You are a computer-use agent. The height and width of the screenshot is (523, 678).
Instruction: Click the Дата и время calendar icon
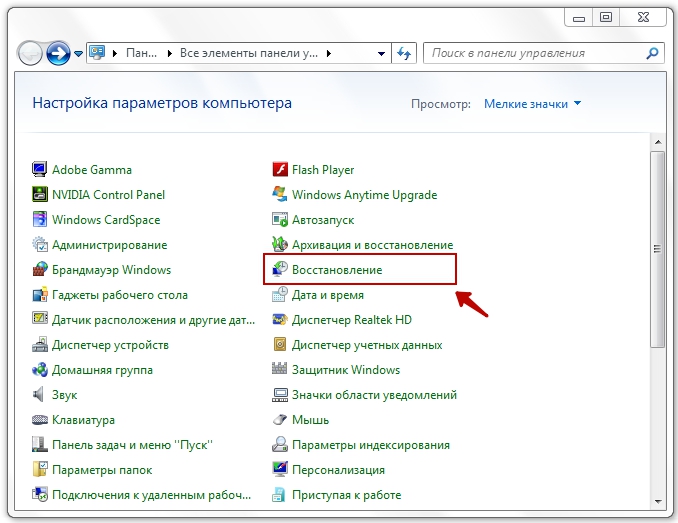pyautogui.click(x=280, y=294)
